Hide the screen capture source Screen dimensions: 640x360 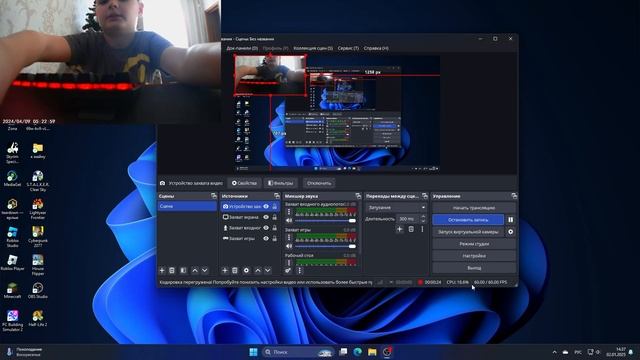[x=266, y=217]
